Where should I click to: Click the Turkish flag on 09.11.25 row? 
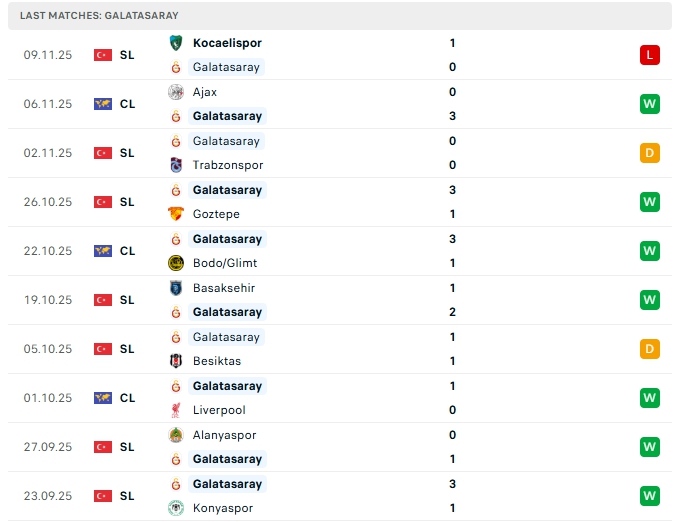(102, 55)
